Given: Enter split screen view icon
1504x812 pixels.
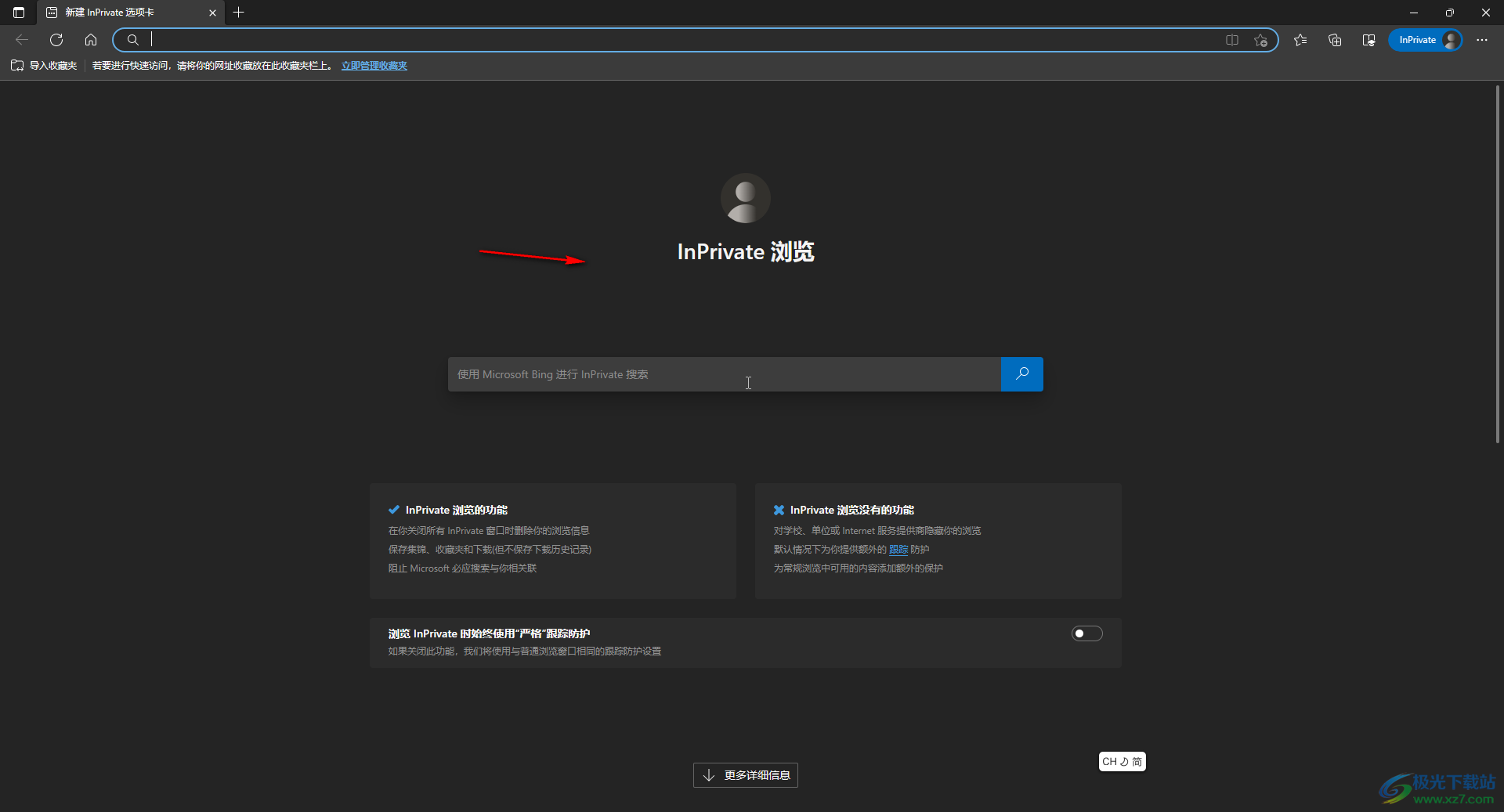Looking at the screenshot, I should 1232,40.
